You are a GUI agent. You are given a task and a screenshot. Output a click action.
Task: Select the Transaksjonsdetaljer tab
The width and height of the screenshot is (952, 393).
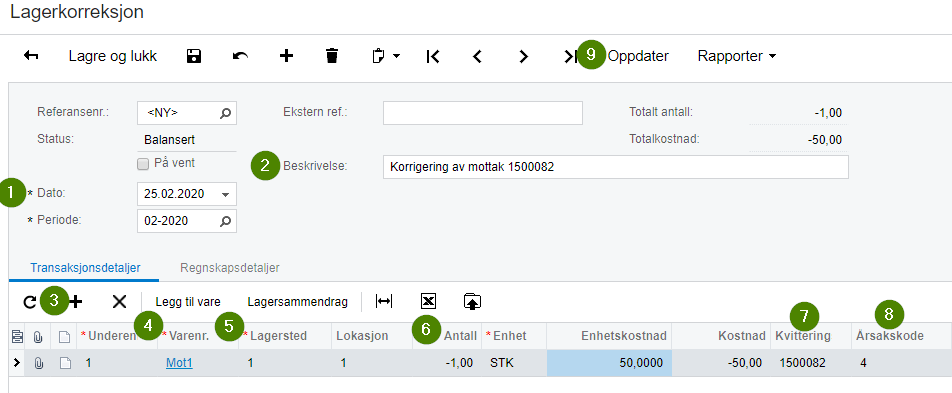[86, 267]
